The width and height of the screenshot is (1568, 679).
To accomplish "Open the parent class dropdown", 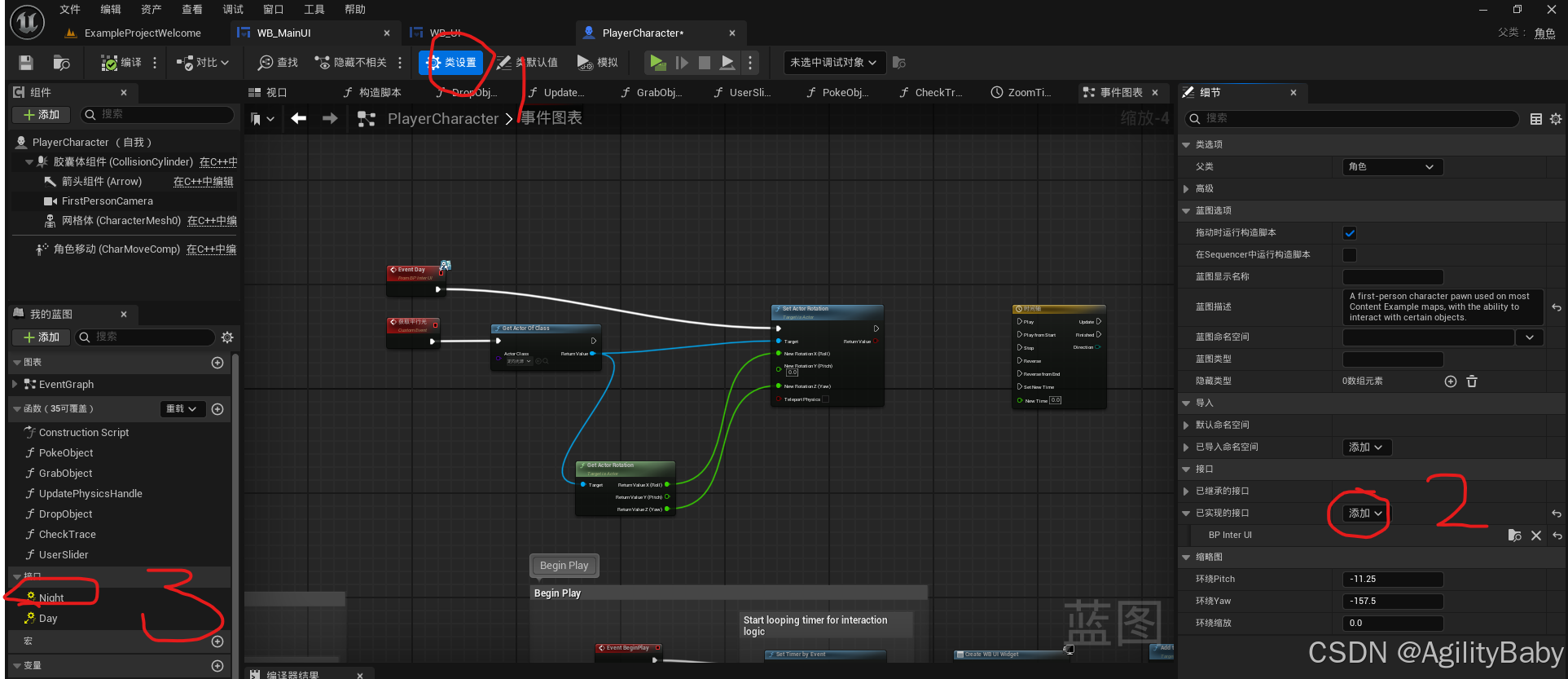I will pyautogui.click(x=1392, y=167).
